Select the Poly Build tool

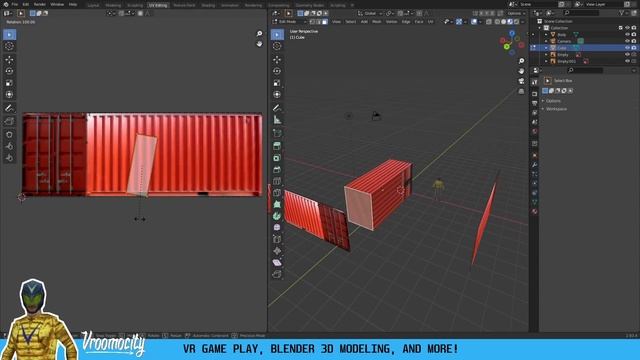(277, 204)
